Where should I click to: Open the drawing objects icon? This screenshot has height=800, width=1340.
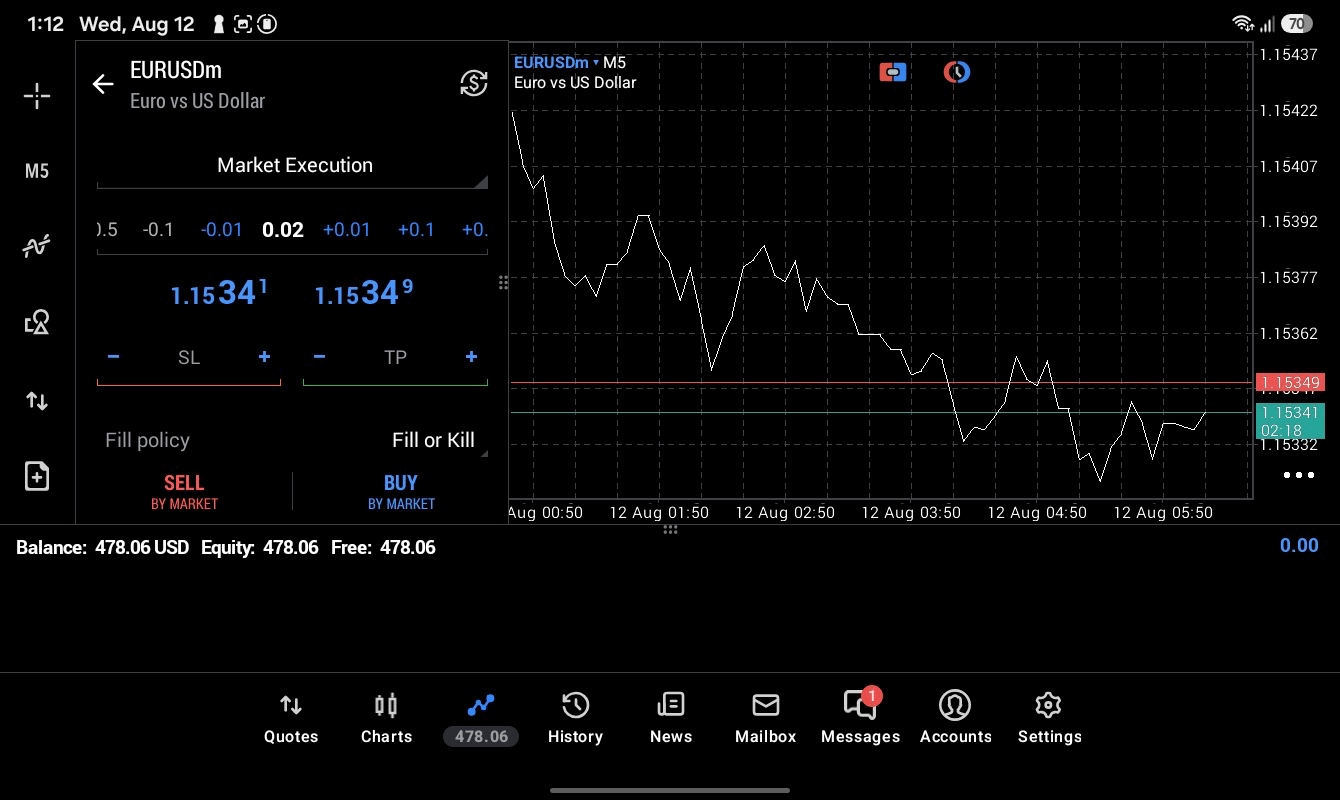[x=37, y=322]
